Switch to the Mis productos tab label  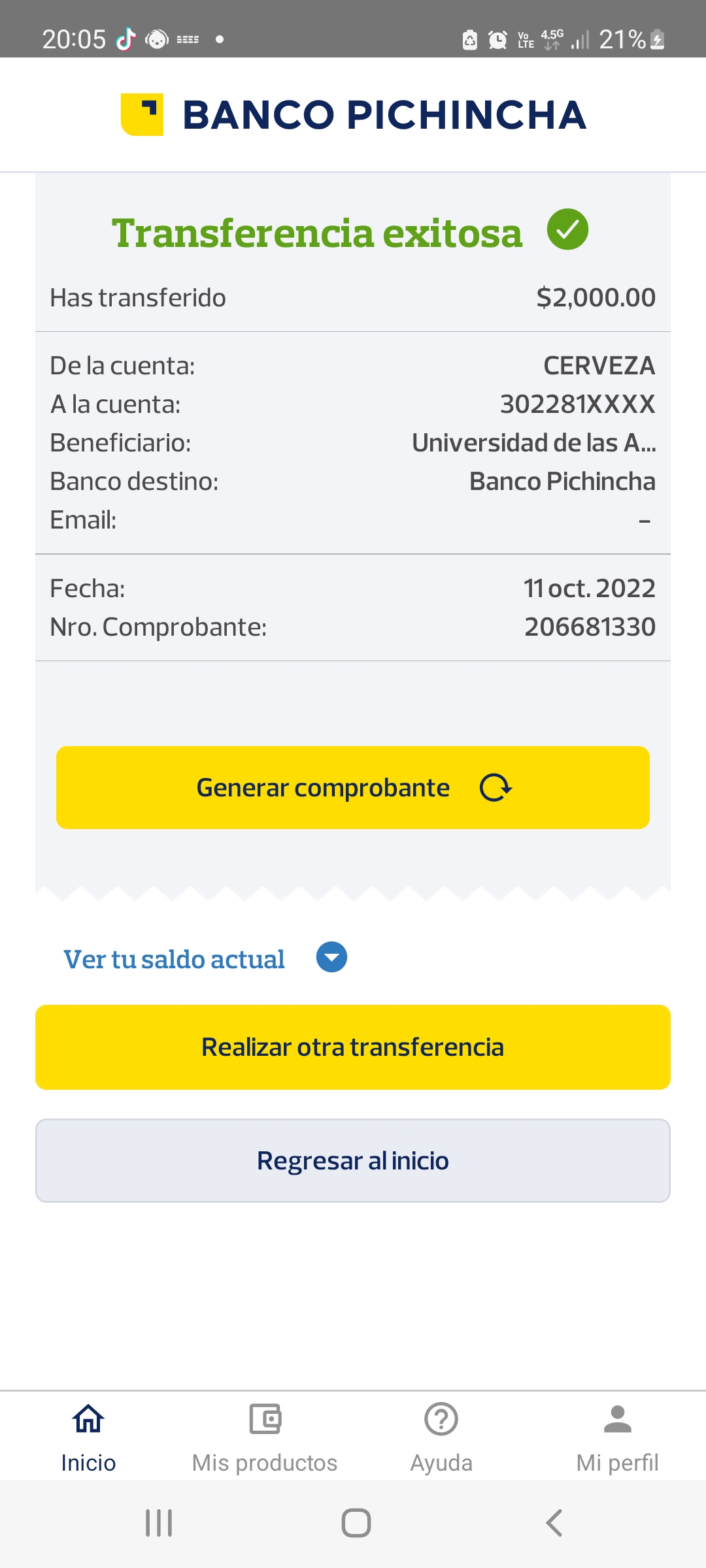(x=265, y=1463)
